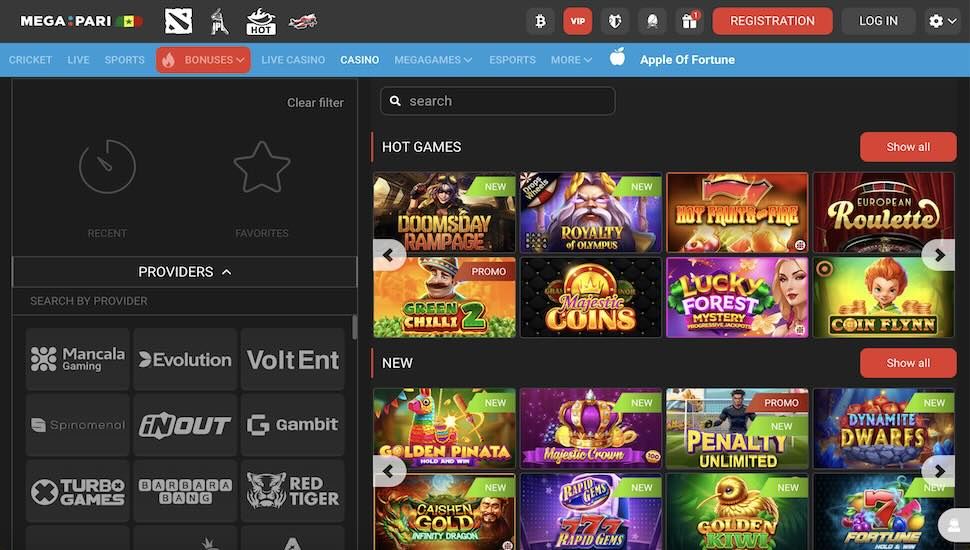Screen dimensions: 970x550
Task: Collapse the PROVIDERS section
Action: (x=184, y=272)
